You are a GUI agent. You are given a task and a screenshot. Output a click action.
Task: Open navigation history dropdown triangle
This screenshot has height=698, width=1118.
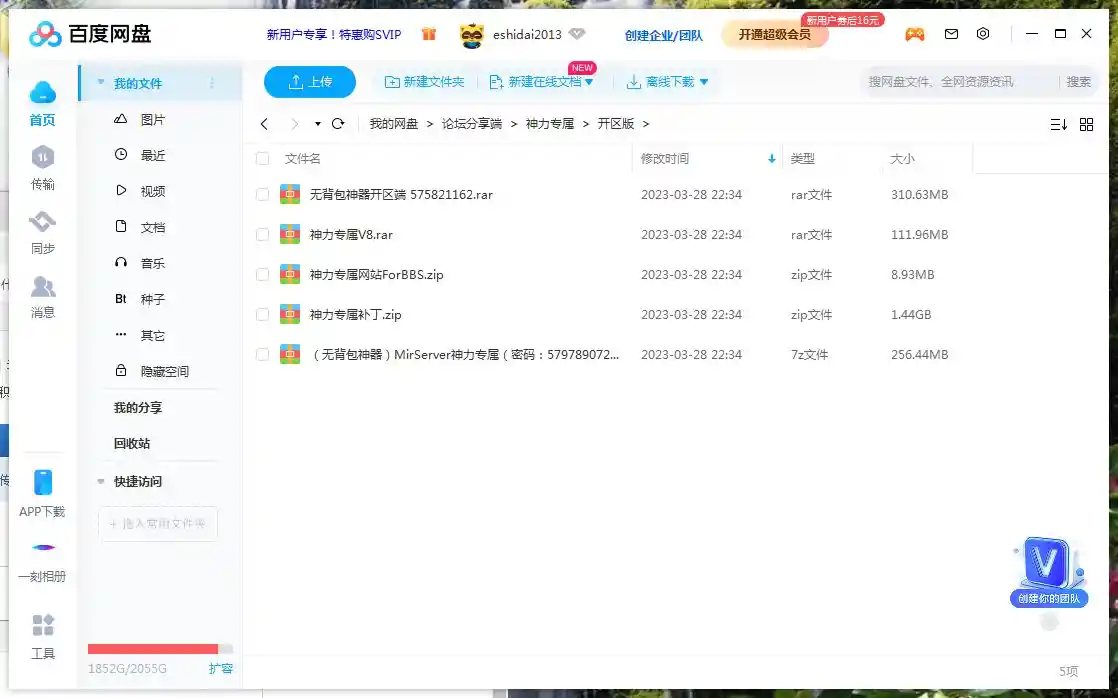(317, 124)
